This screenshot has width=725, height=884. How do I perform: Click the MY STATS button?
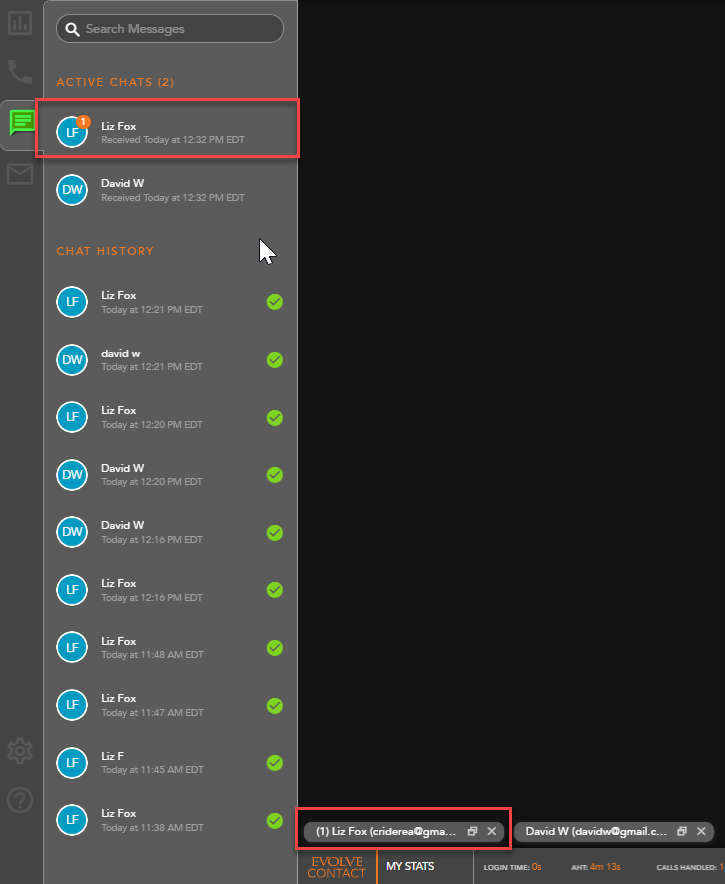coord(410,866)
